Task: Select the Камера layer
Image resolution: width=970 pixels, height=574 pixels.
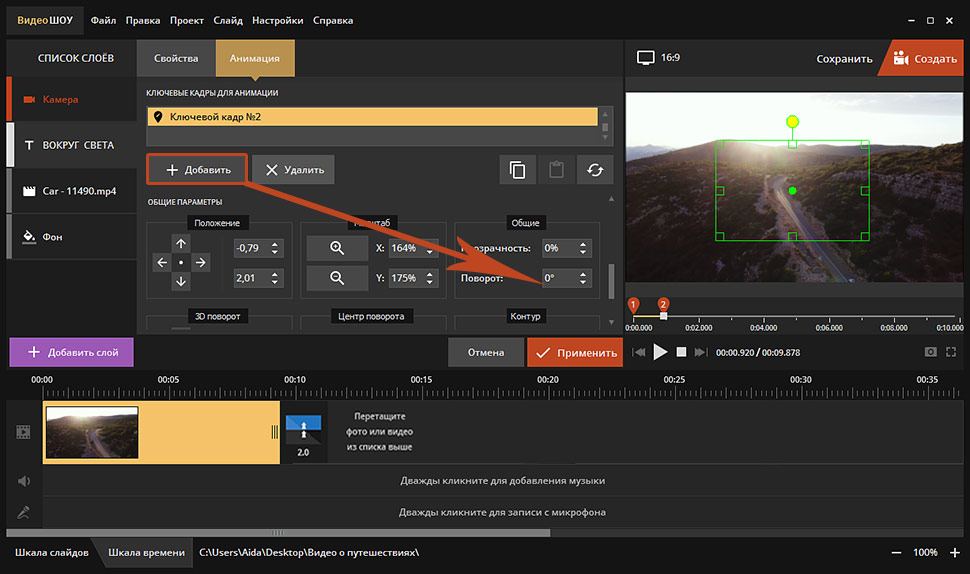Action: [x=71, y=99]
